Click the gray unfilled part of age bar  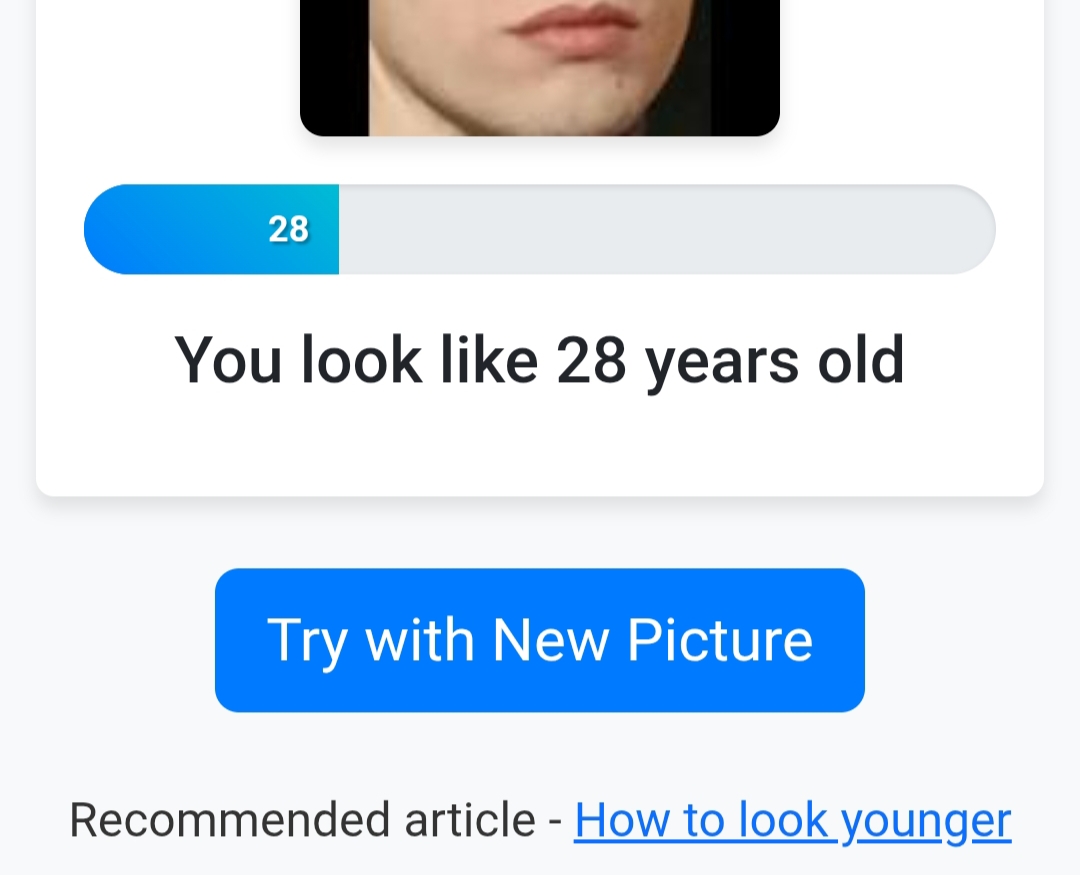(660, 229)
